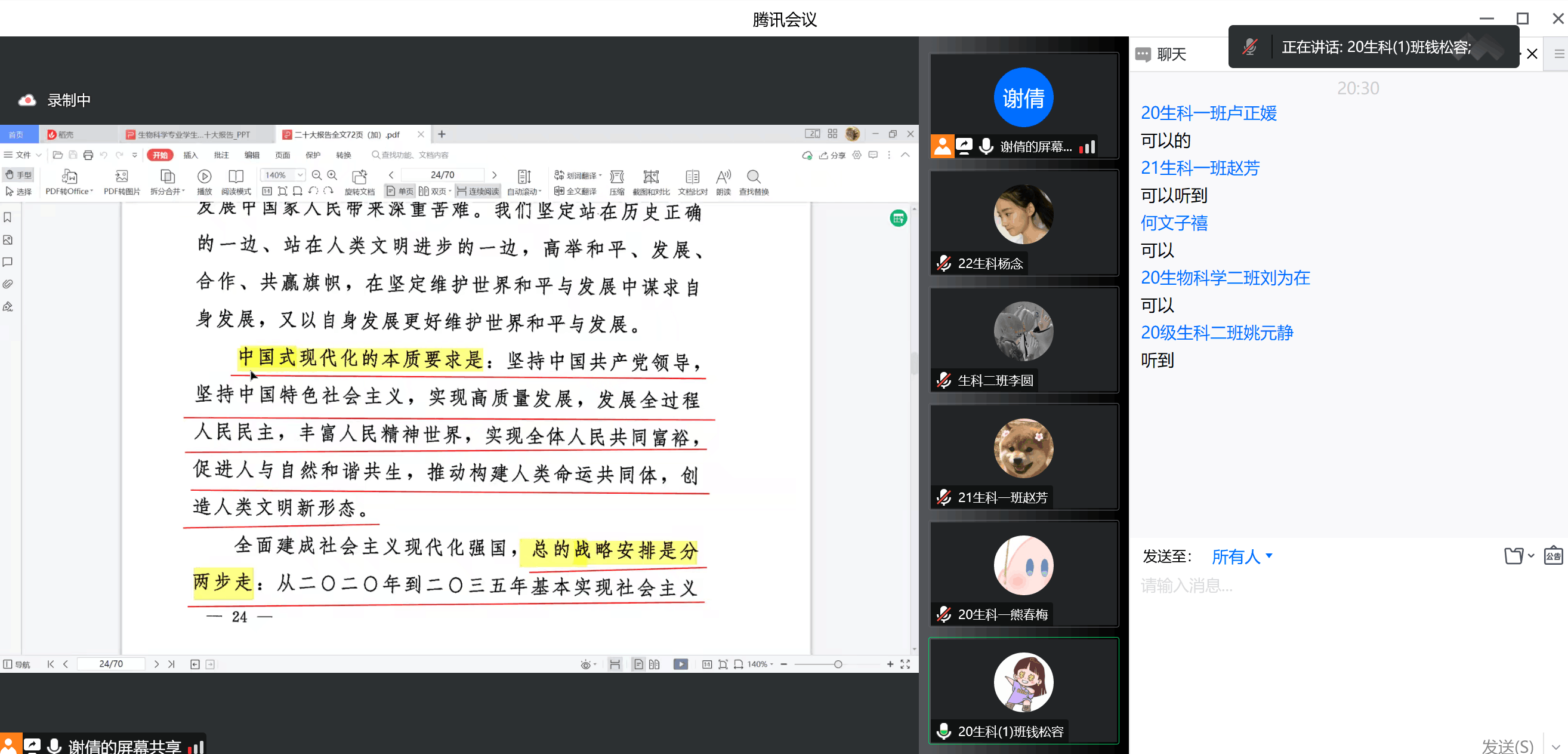Select the 手型 hand tool
The height and width of the screenshot is (754, 1568).
[x=18, y=175]
